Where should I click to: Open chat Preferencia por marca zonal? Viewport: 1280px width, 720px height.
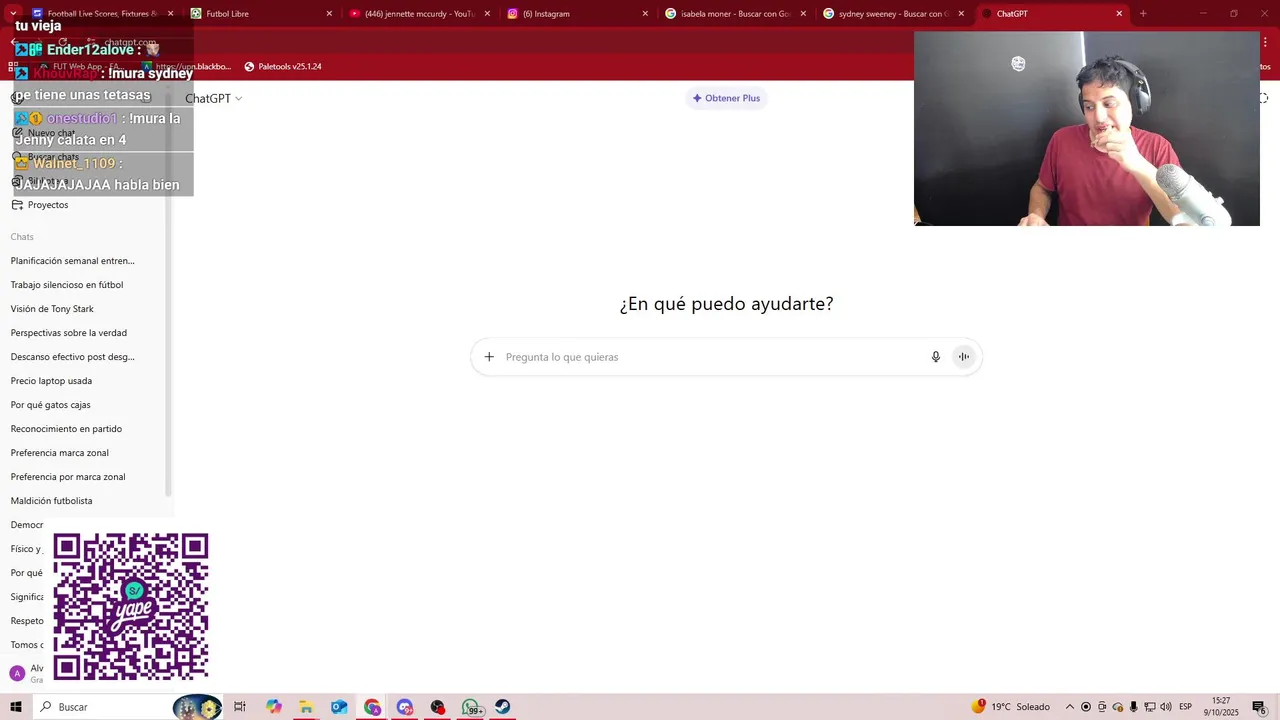click(68, 477)
